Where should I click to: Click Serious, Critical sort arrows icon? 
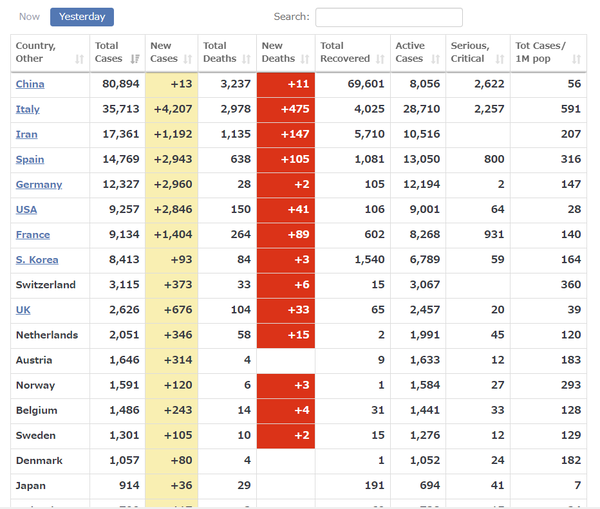499,60
